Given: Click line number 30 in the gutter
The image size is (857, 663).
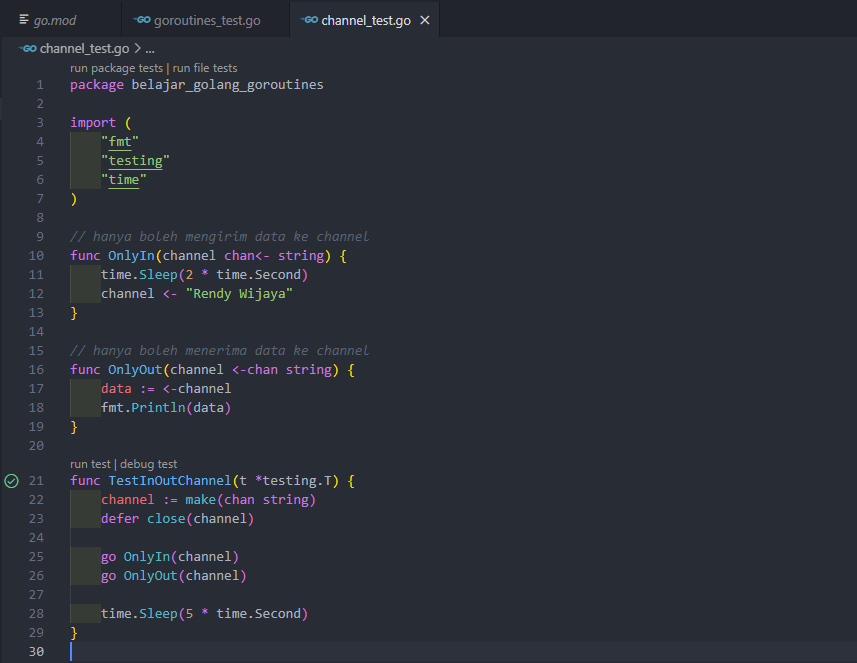Looking at the screenshot, I should [x=36, y=652].
